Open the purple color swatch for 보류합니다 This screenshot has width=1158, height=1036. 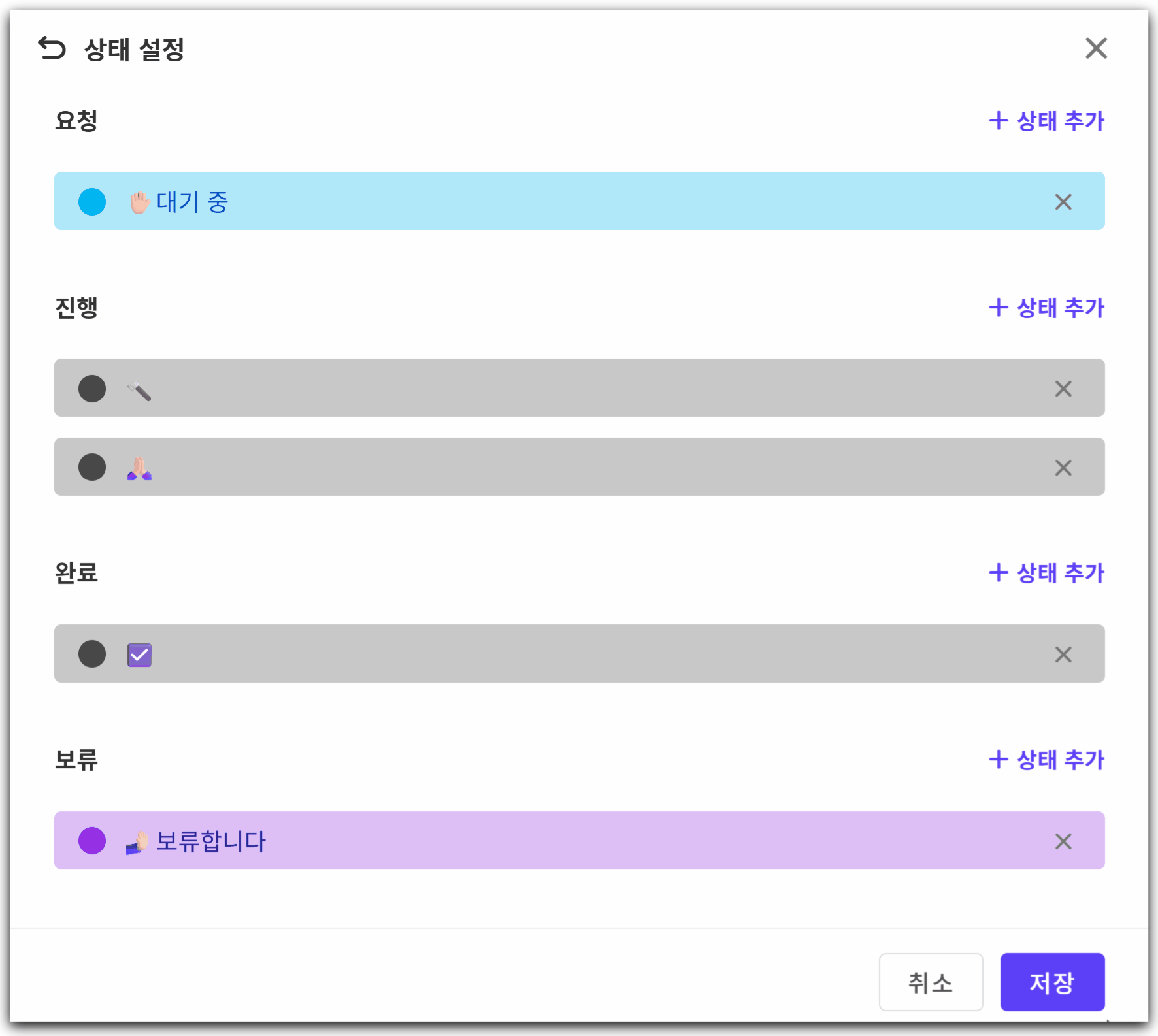92,841
